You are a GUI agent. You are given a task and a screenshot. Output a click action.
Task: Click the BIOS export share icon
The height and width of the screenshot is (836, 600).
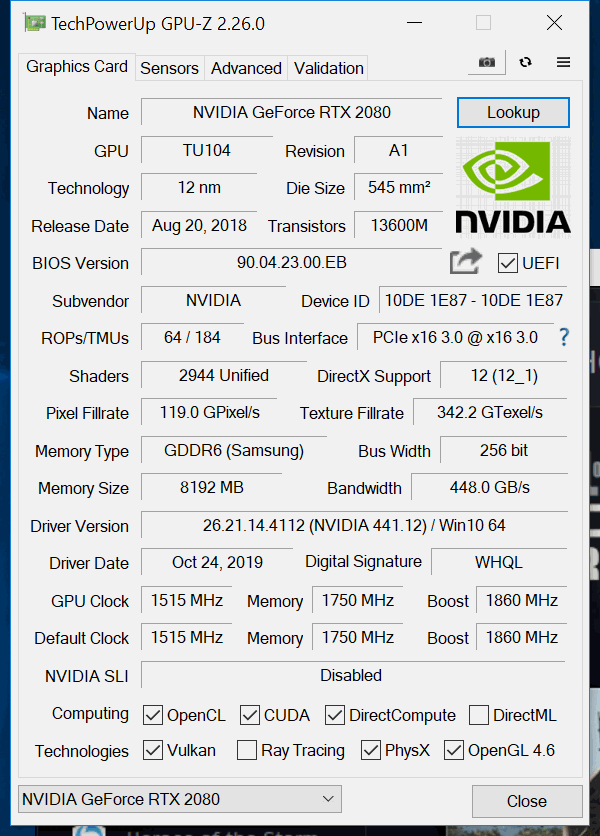coord(465,262)
